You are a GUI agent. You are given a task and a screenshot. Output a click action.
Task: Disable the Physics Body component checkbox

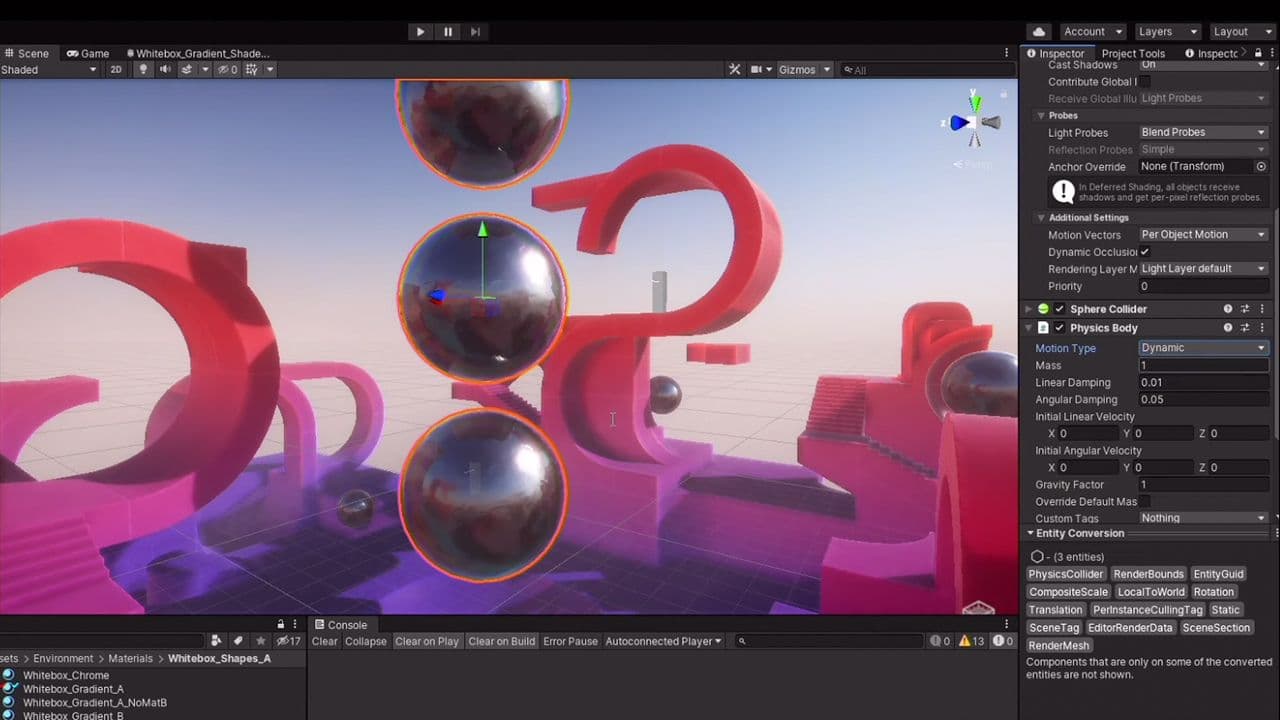point(1060,328)
